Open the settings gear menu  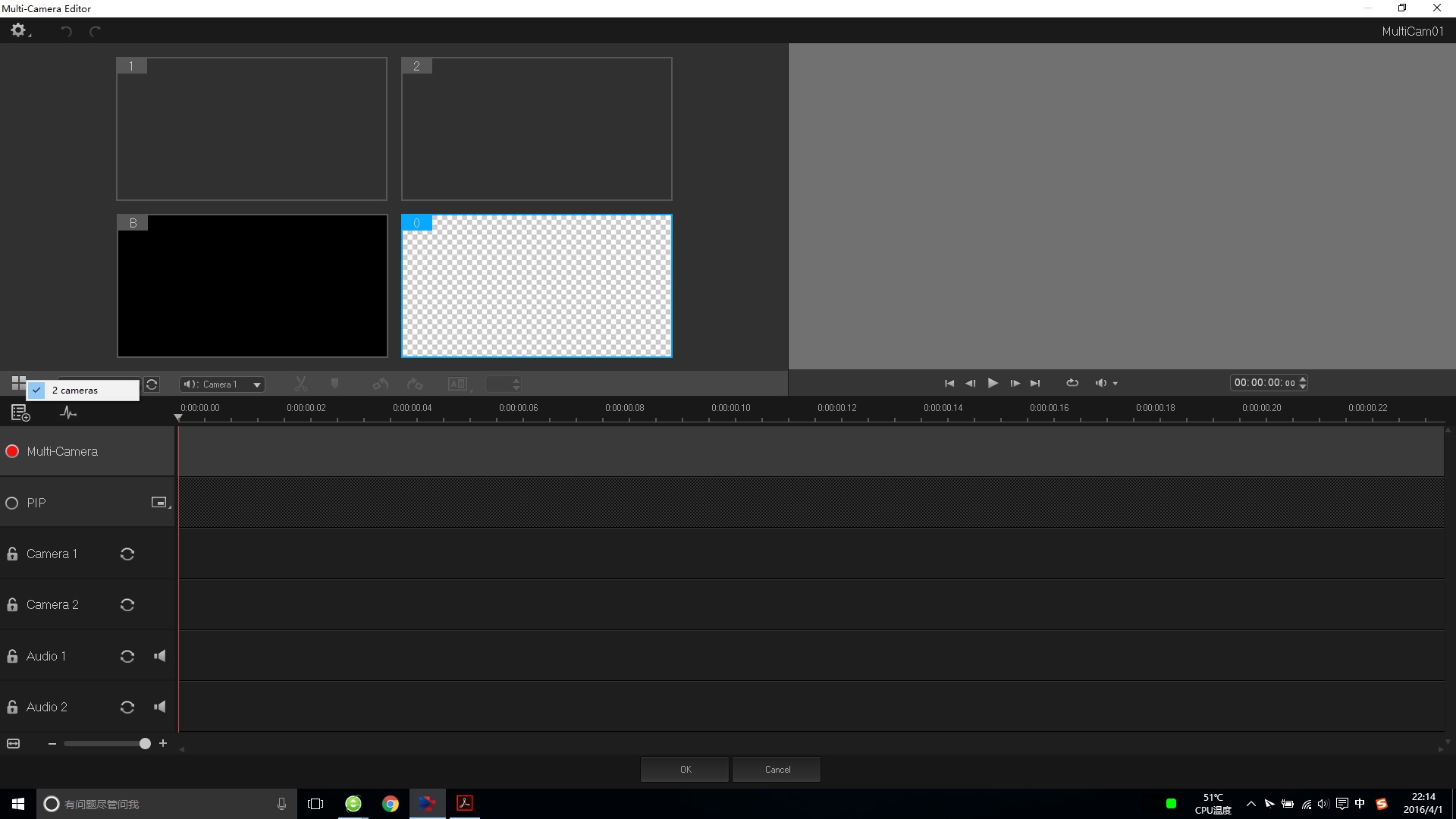[x=18, y=30]
